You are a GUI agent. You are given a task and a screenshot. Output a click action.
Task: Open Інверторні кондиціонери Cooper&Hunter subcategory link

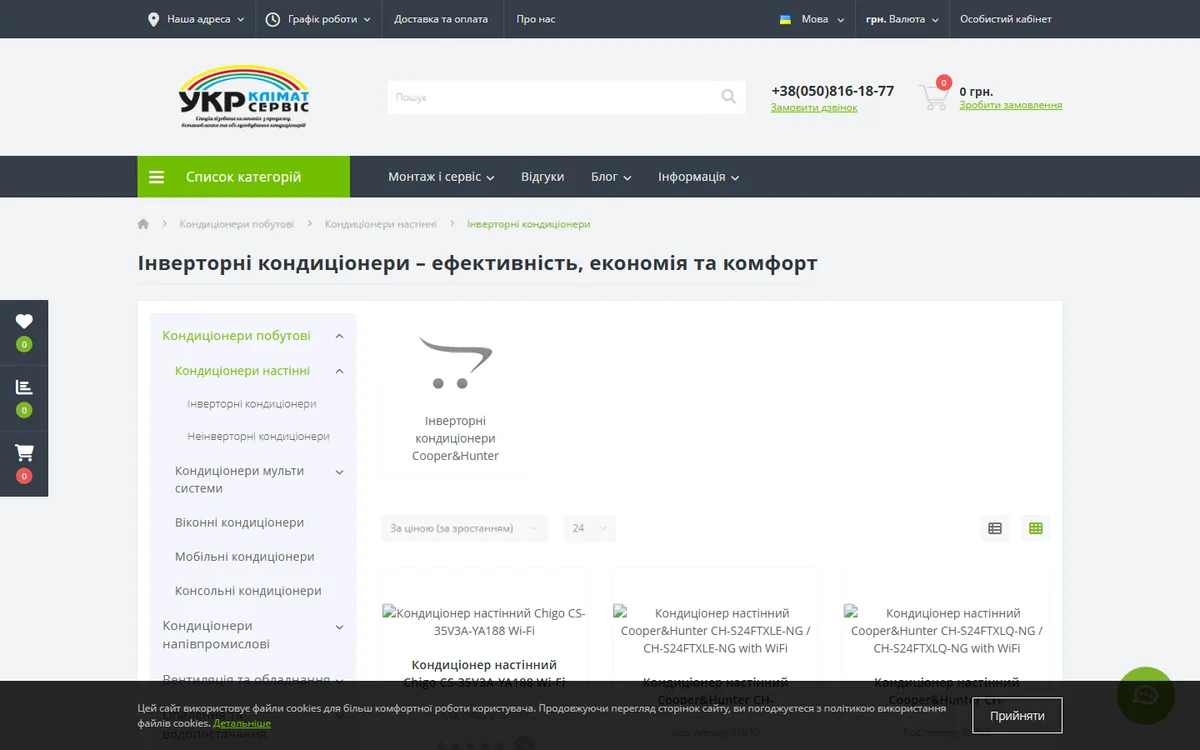[x=455, y=438]
